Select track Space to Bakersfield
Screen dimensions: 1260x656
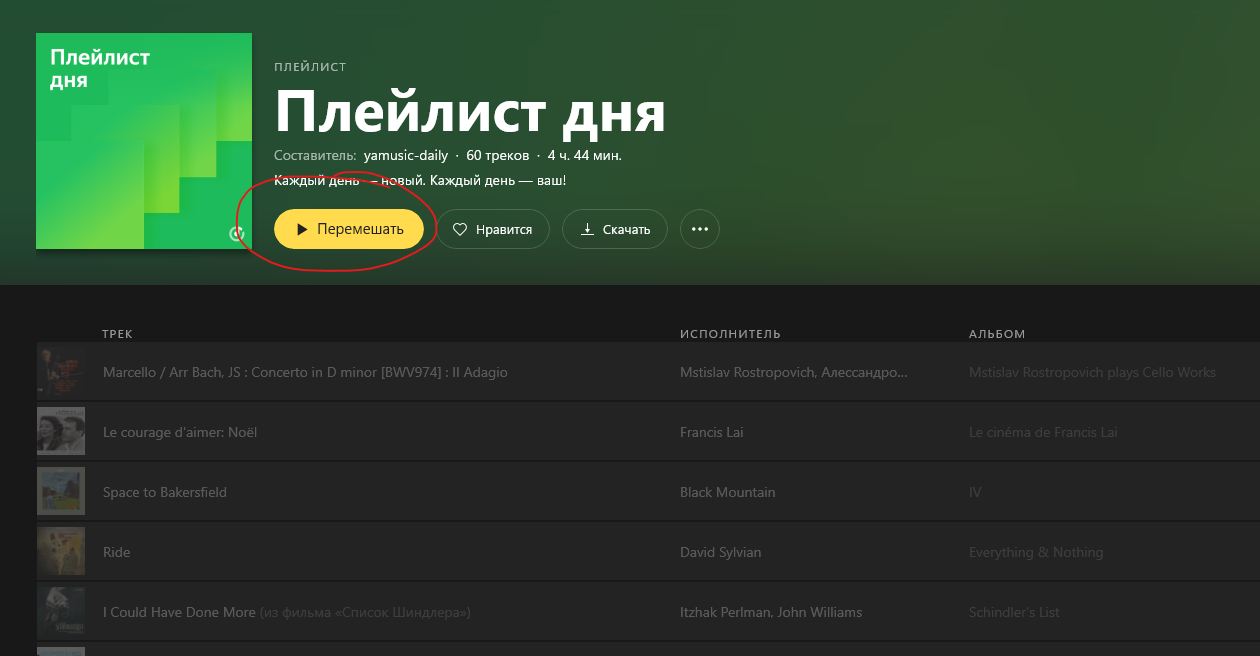tap(165, 492)
